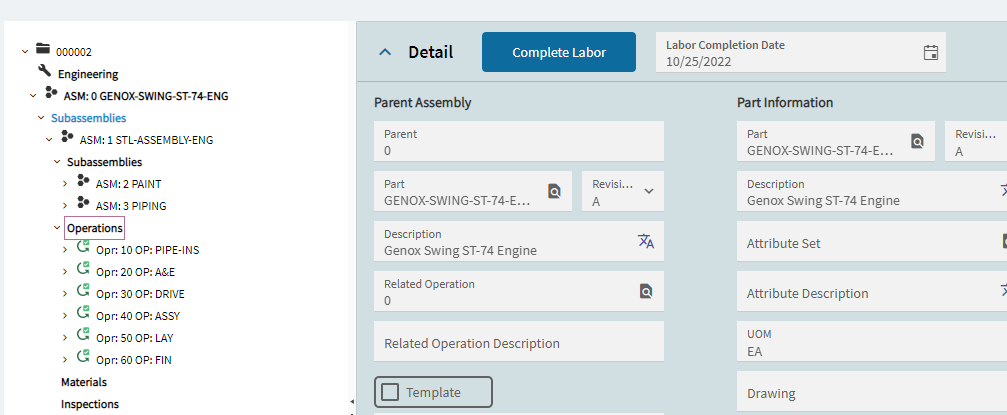Screen dimensions: 1007x415
Task: Expand the ASM: 3 PIPING node
Action: pyautogui.click(x=65, y=206)
